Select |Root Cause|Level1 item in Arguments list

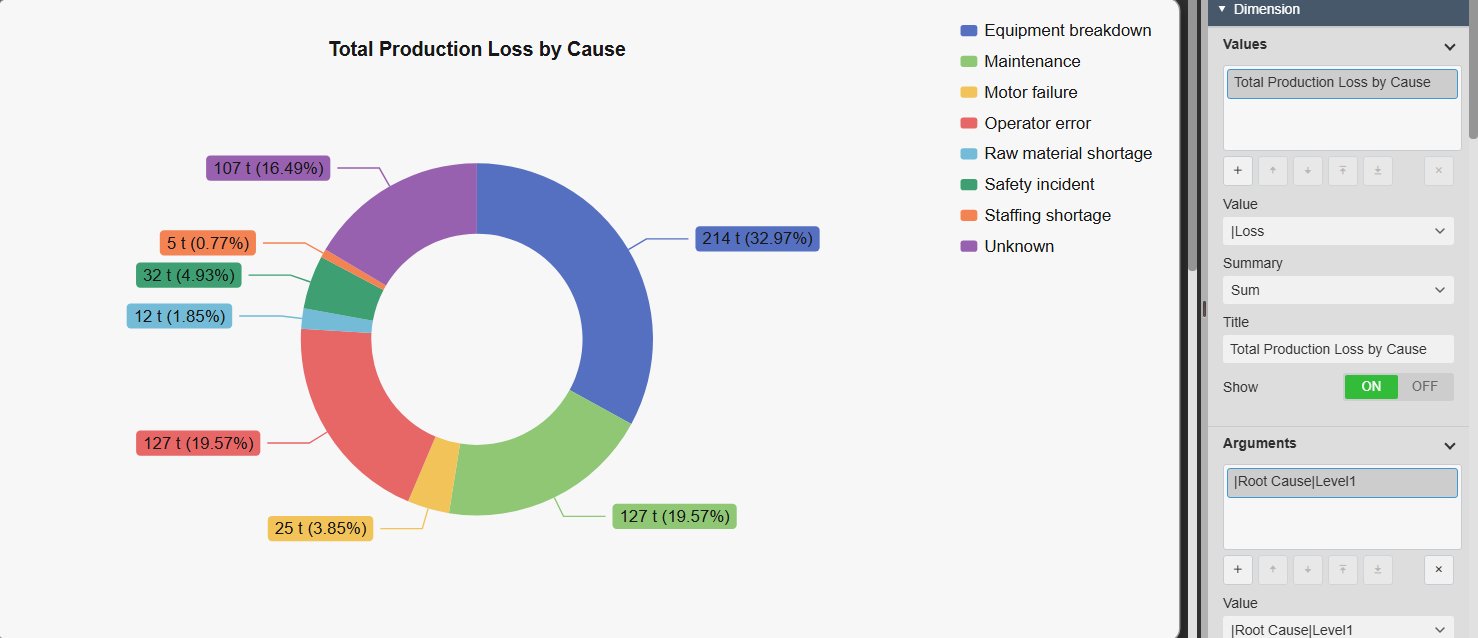pos(1342,482)
